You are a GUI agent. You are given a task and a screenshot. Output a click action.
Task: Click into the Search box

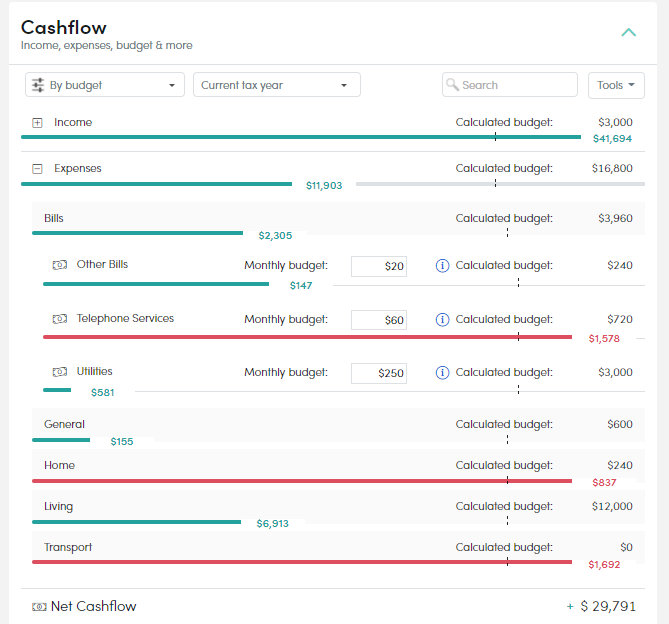click(510, 85)
